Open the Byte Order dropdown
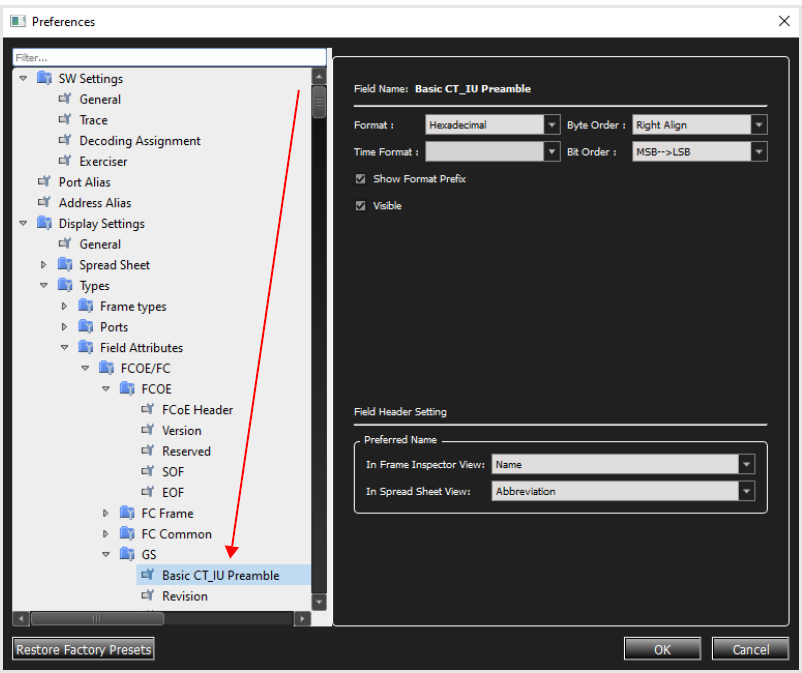802x673 pixels. [x=700, y=125]
